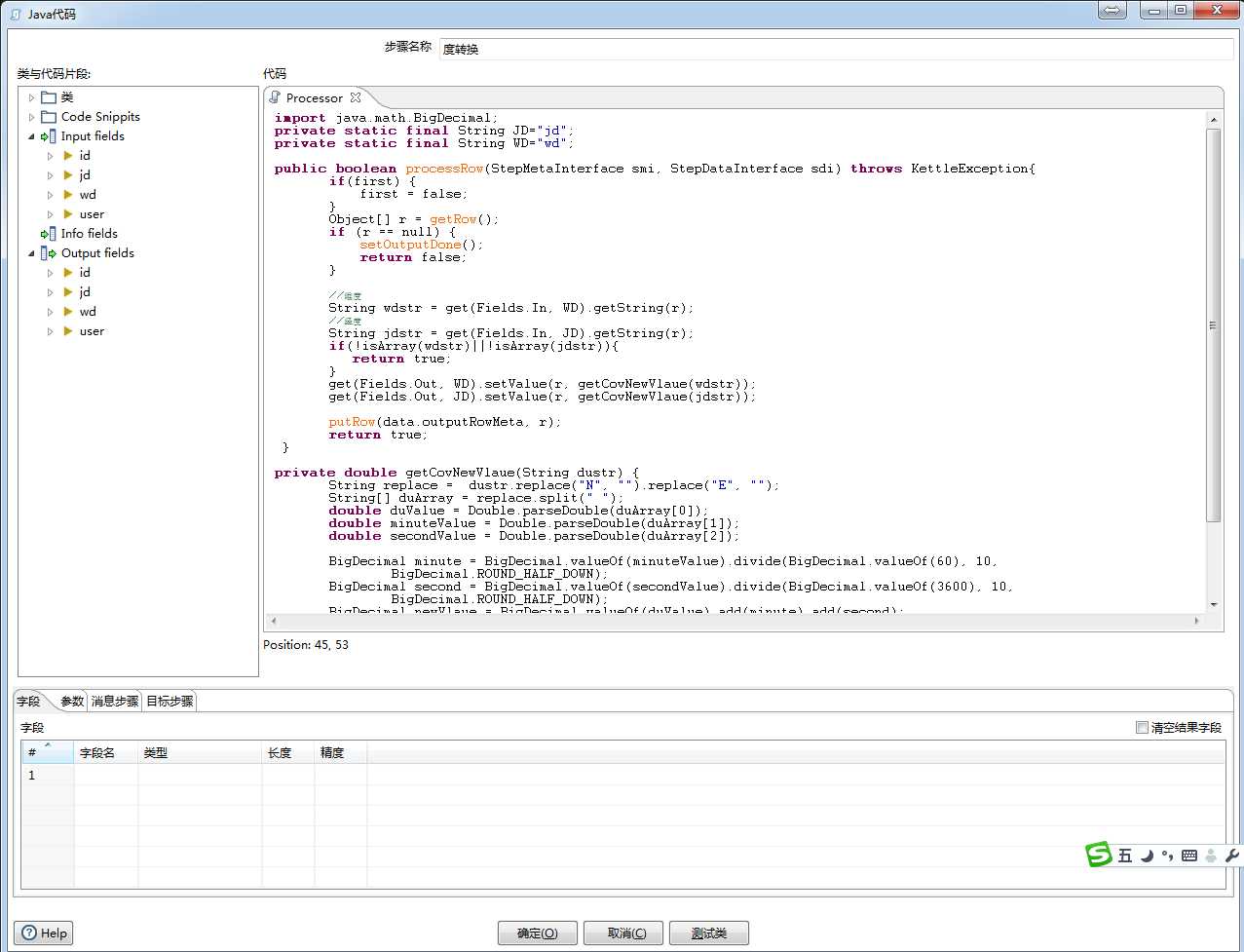This screenshot has height=952, width=1244.
Task: Expand the jd node under Input fields
Action: pos(51,175)
